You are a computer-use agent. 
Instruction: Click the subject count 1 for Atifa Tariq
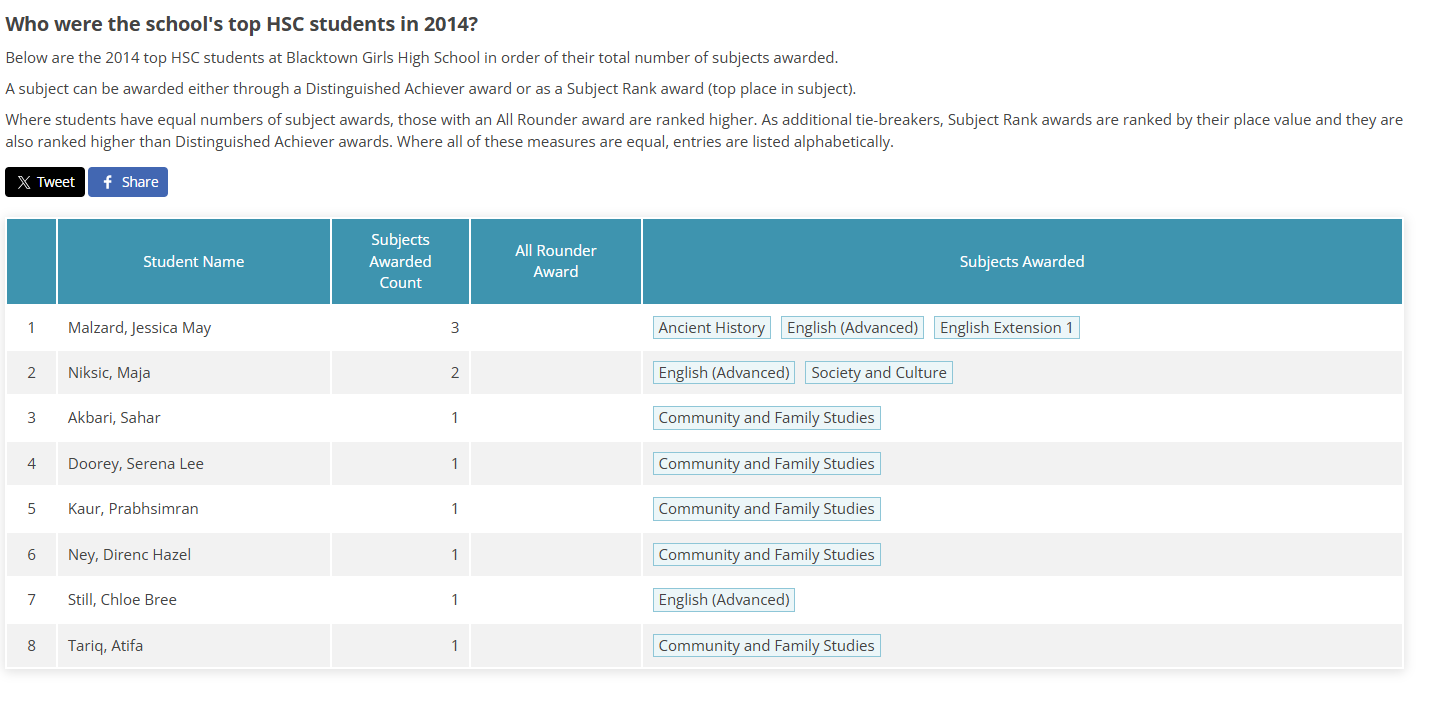point(455,646)
